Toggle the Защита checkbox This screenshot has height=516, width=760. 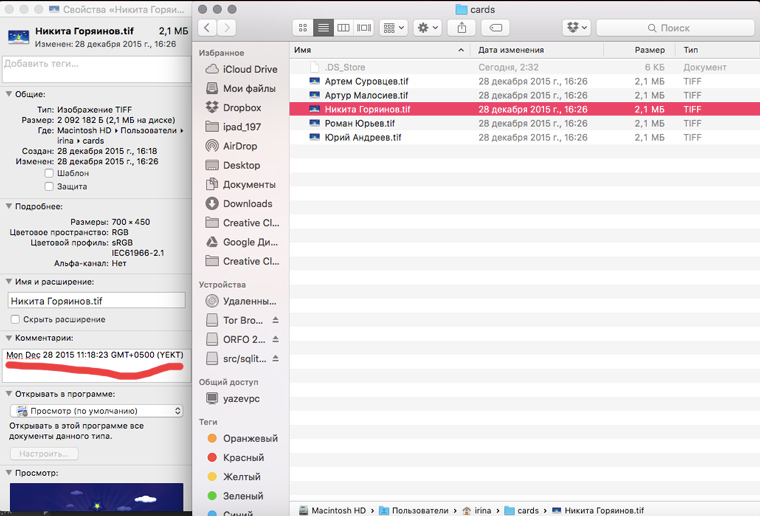coord(49,186)
